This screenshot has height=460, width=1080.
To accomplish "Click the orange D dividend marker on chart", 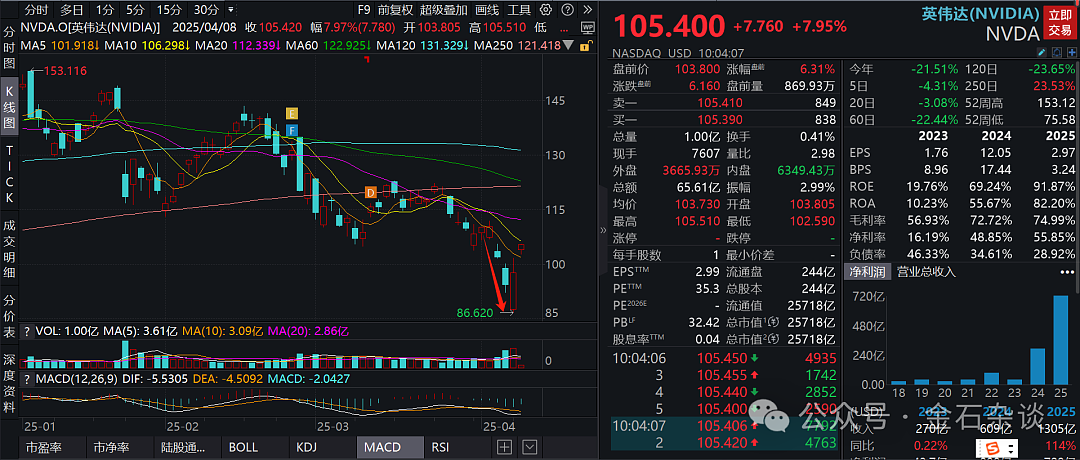I will [x=369, y=192].
